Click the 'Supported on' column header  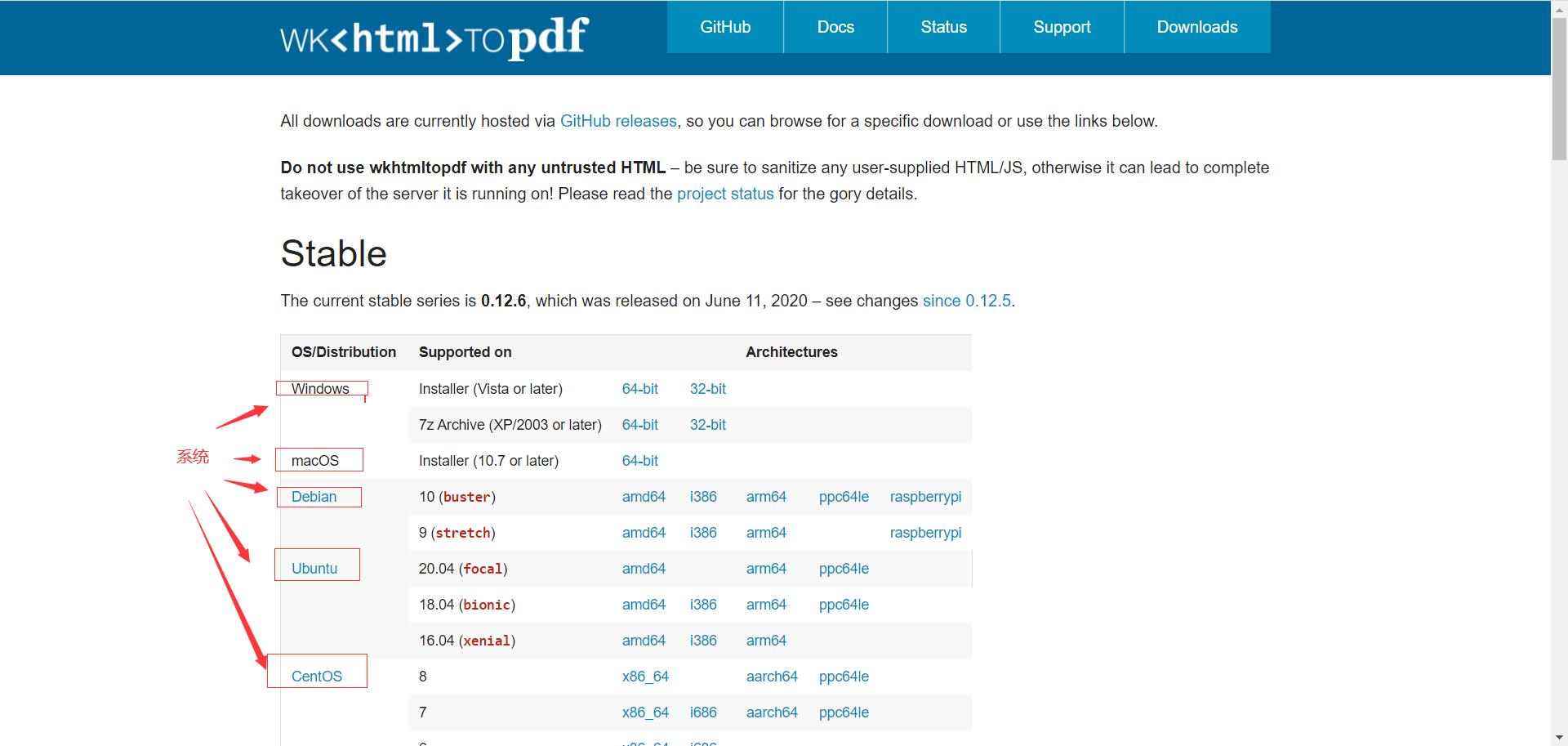coord(465,352)
